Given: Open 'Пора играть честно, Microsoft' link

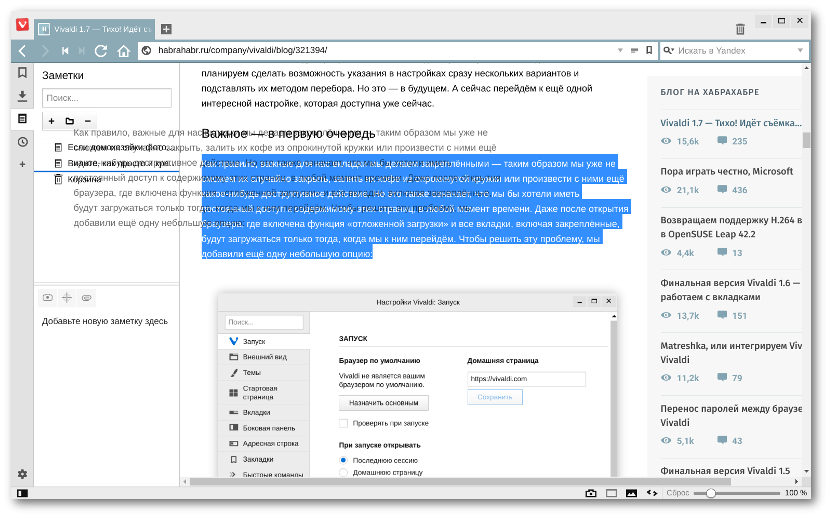Looking at the screenshot, I should tap(727, 171).
